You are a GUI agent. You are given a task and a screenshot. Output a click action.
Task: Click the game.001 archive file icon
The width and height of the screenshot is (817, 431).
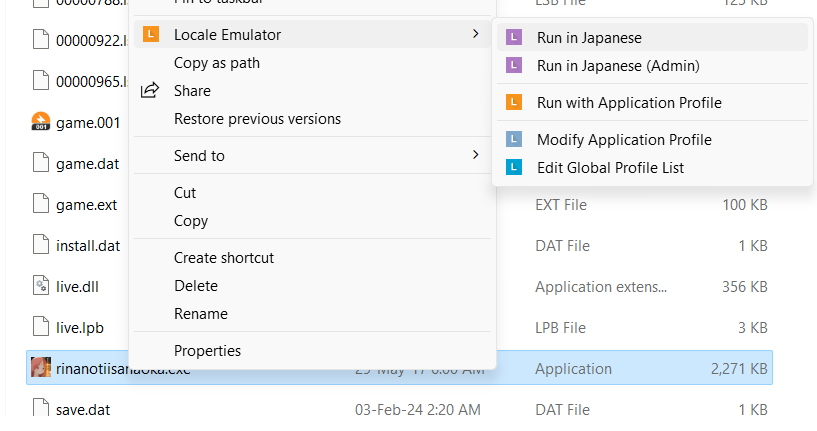pos(40,123)
